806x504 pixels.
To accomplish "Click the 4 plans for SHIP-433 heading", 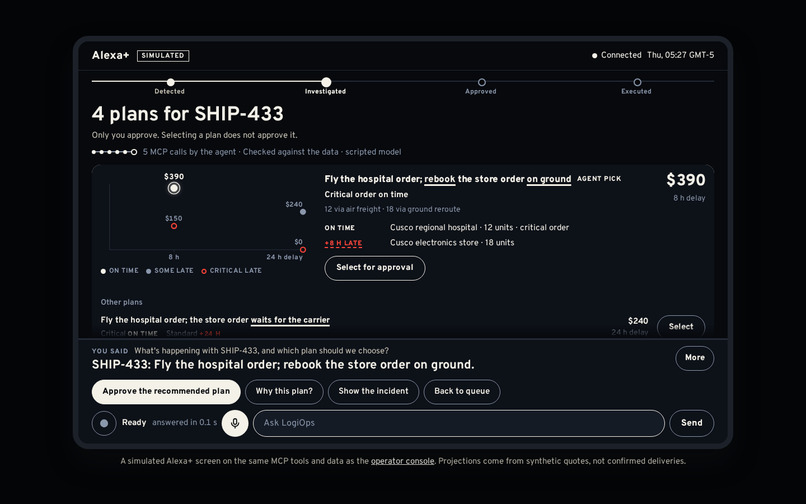I will point(188,114).
